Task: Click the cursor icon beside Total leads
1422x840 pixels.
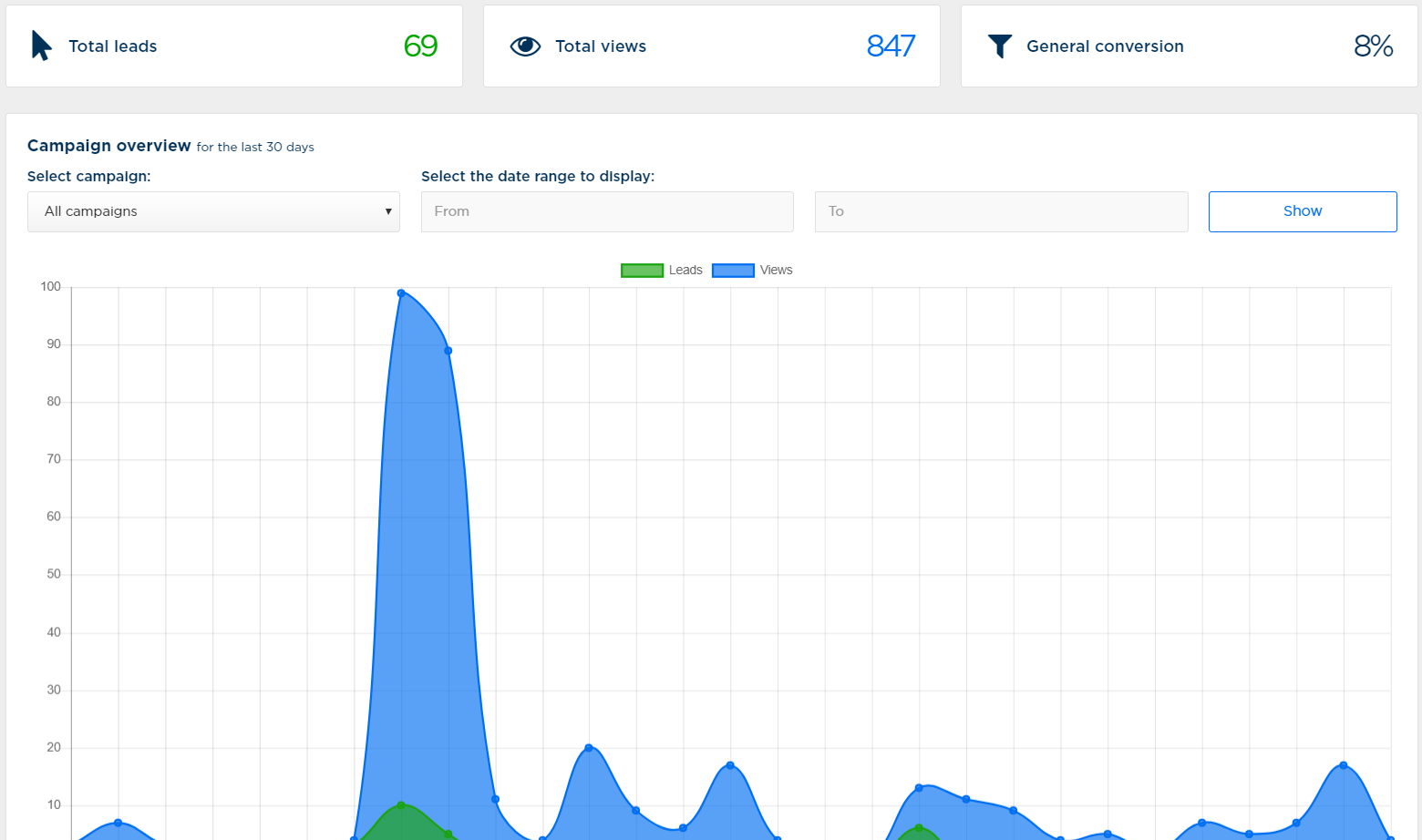Action: point(42,46)
